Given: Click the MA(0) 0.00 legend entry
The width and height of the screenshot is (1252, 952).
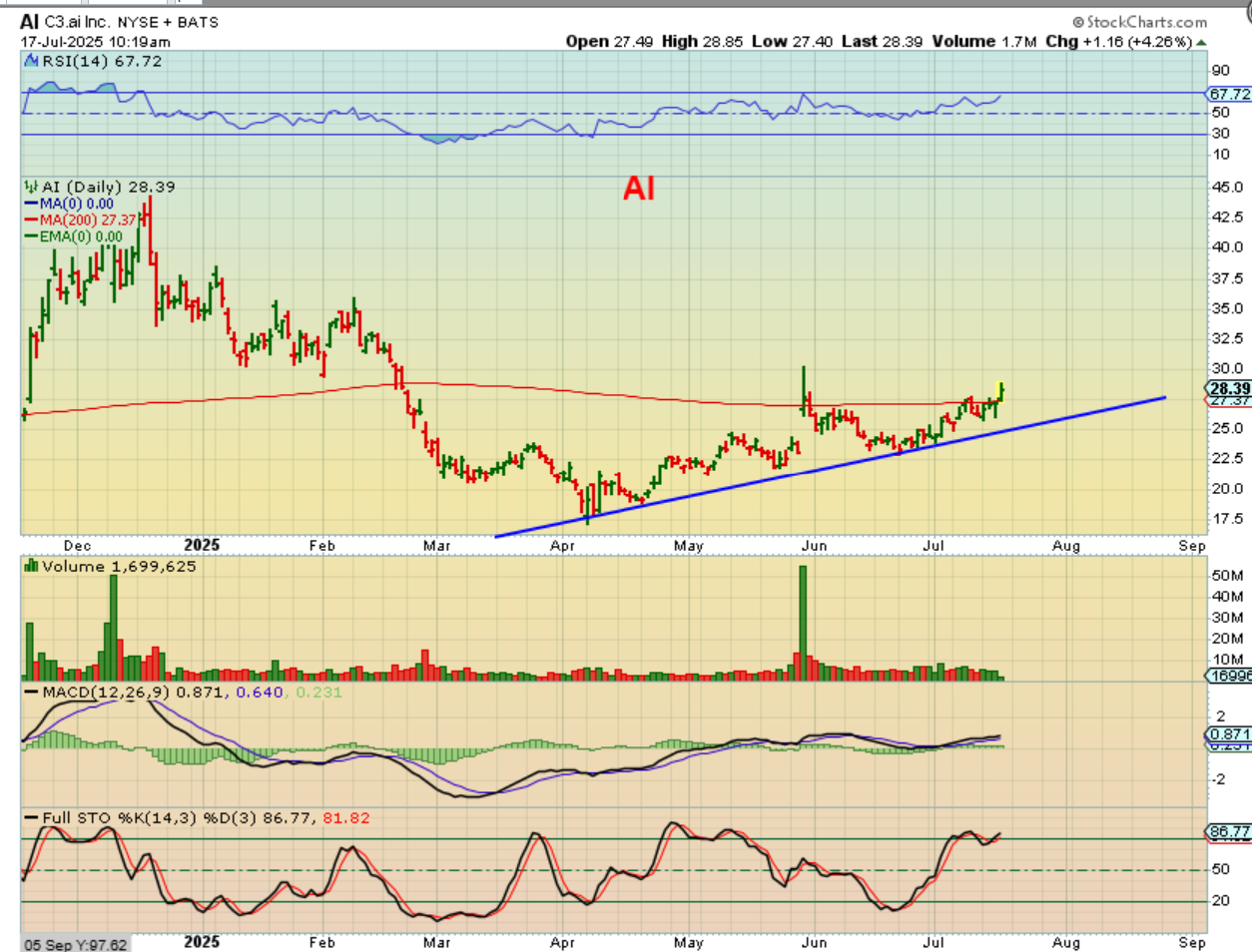Looking at the screenshot, I should pos(77,204).
